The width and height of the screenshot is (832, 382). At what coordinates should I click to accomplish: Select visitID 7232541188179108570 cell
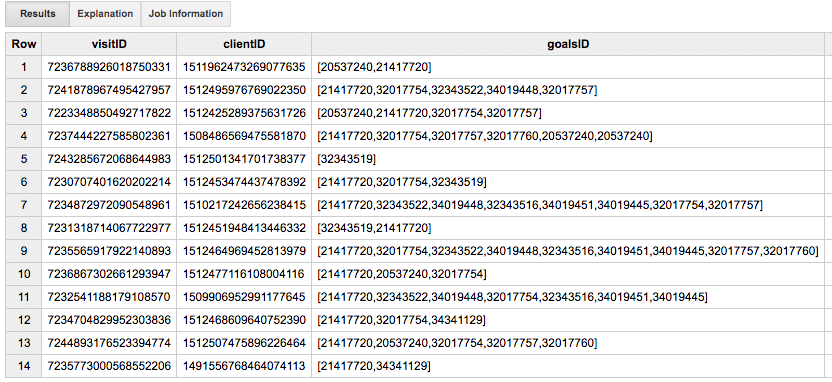click(109, 297)
